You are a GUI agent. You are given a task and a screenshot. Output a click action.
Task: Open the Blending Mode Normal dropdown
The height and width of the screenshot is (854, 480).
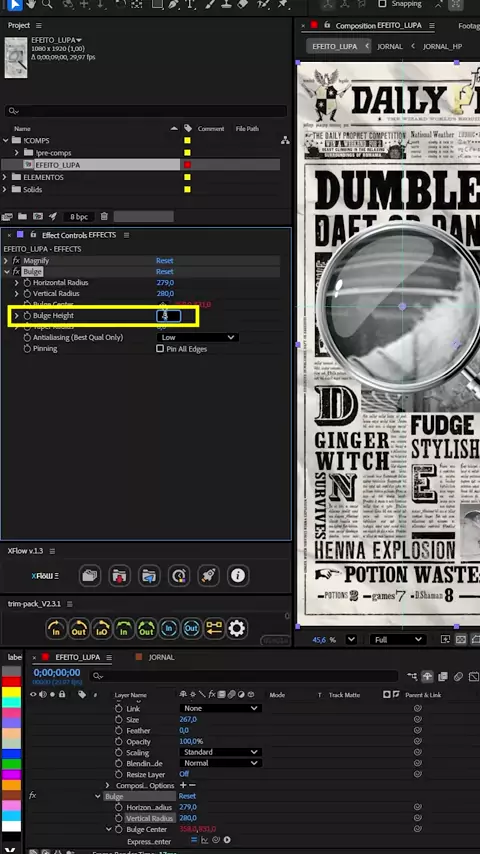(x=221, y=763)
